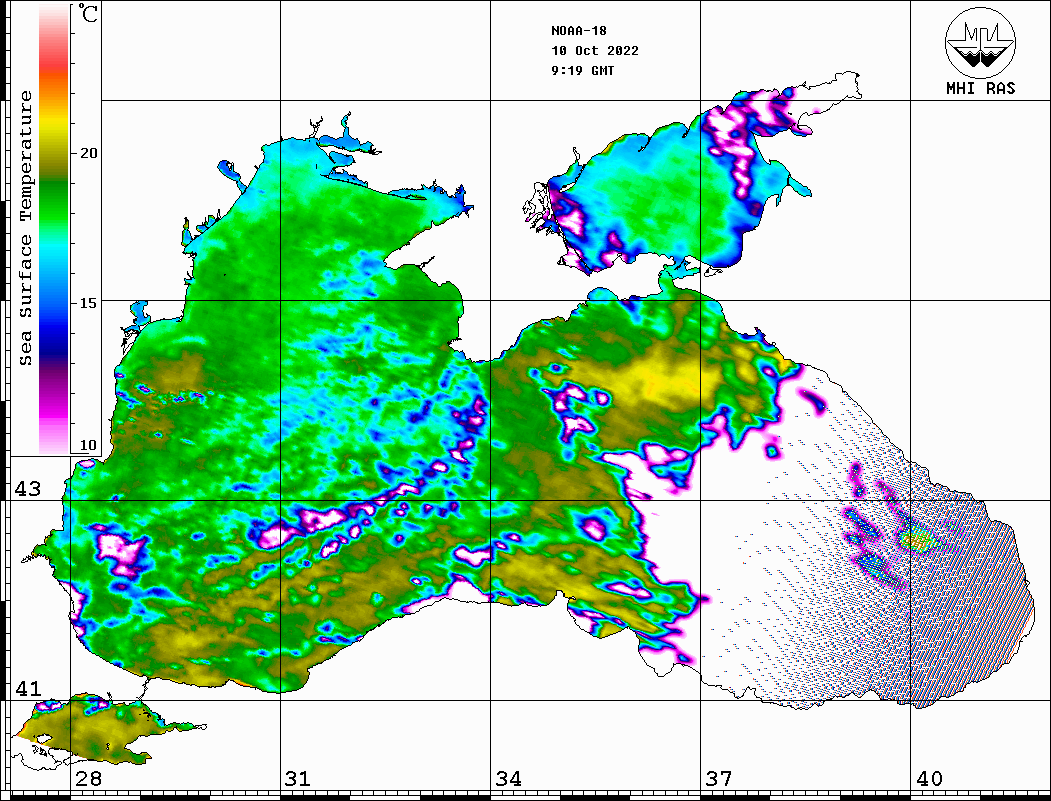
Task: Select the 'NOAA-18' satellite label
Action: 579,31
